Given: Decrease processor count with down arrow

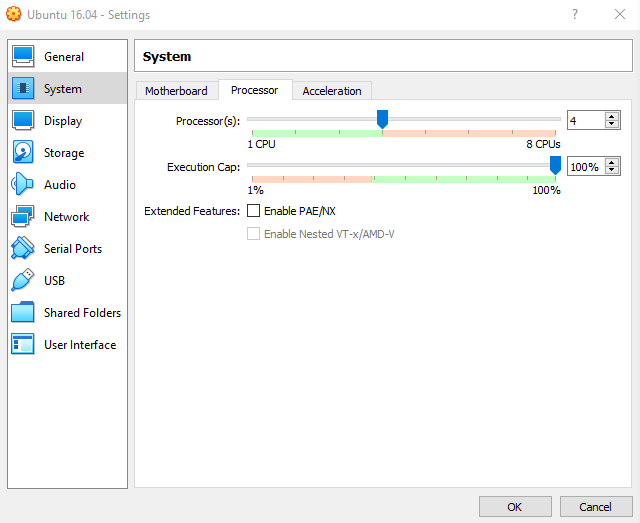Looking at the screenshot, I should [x=611, y=124].
